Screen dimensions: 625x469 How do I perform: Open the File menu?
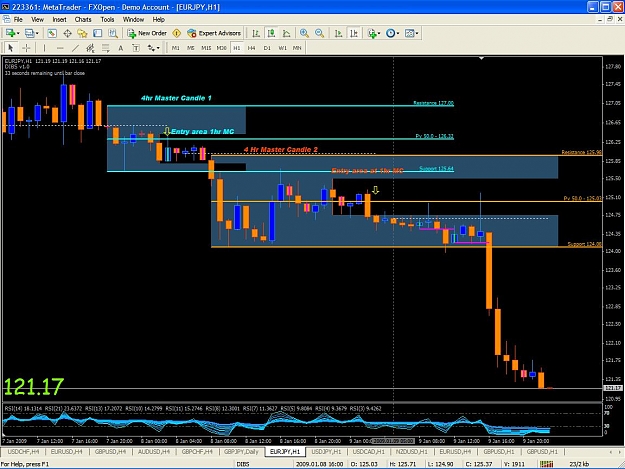coord(18,19)
